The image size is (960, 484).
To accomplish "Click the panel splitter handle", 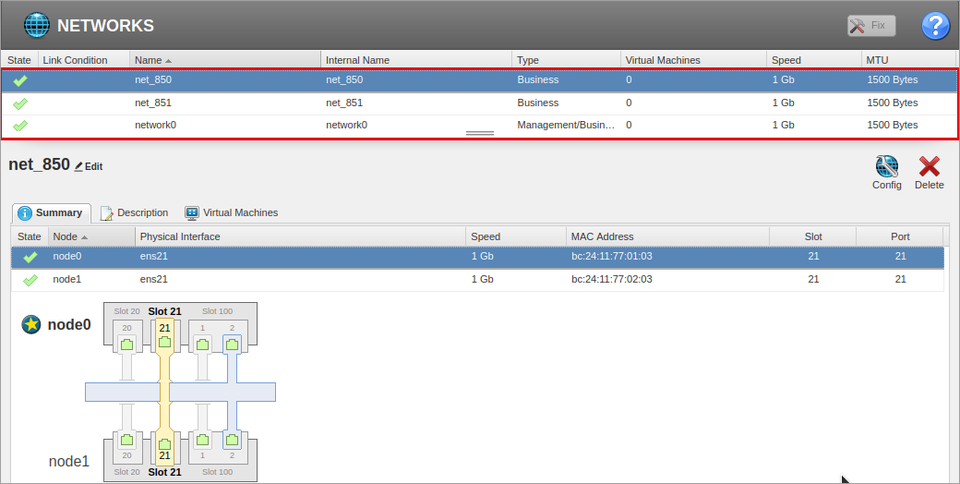I will coord(480,133).
